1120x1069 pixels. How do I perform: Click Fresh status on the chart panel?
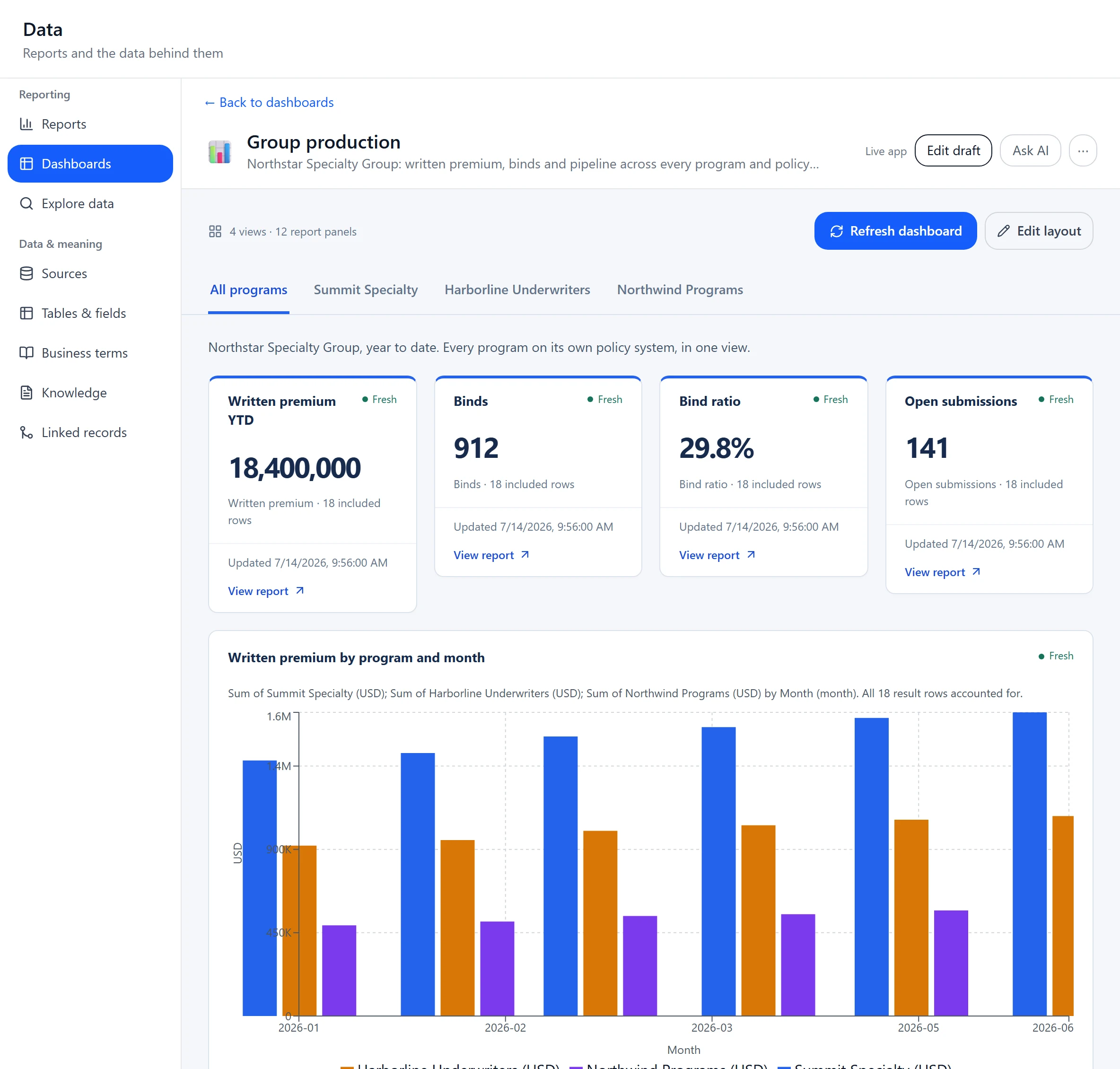pyautogui.click(x=1056, y=656)
